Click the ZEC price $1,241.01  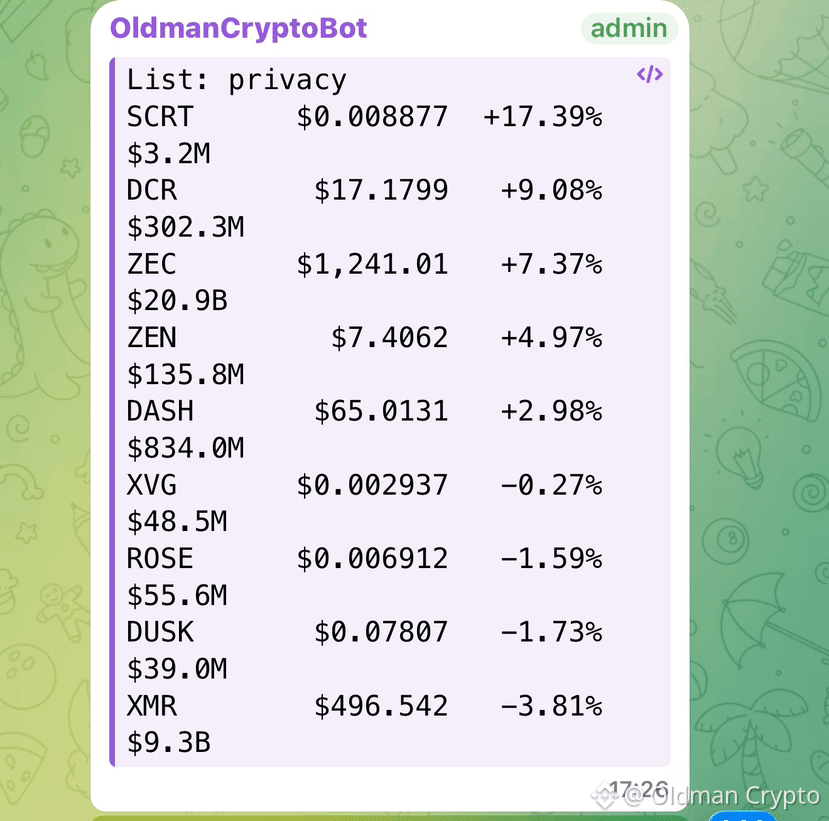[x=372, y=264]
